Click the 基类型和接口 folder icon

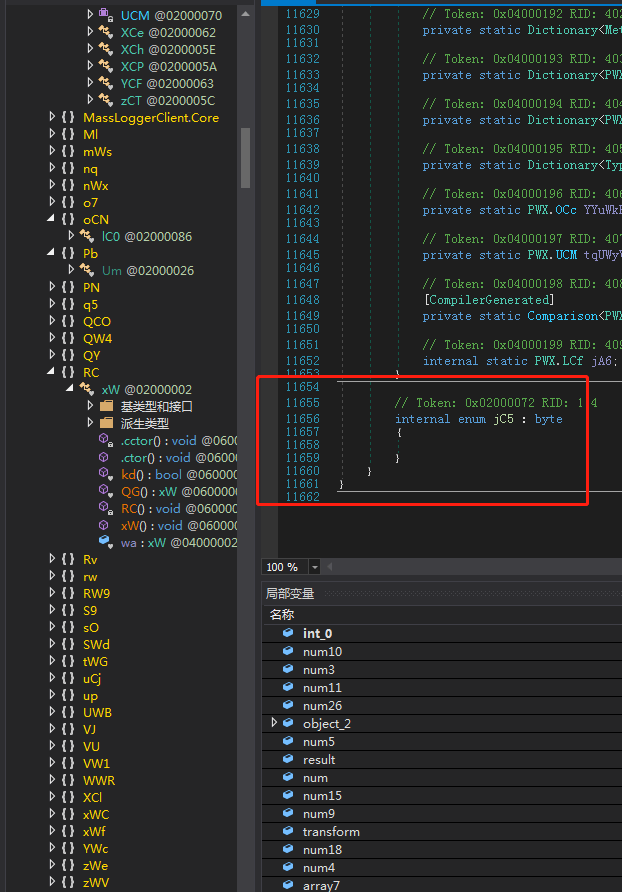tap(106, 406)
